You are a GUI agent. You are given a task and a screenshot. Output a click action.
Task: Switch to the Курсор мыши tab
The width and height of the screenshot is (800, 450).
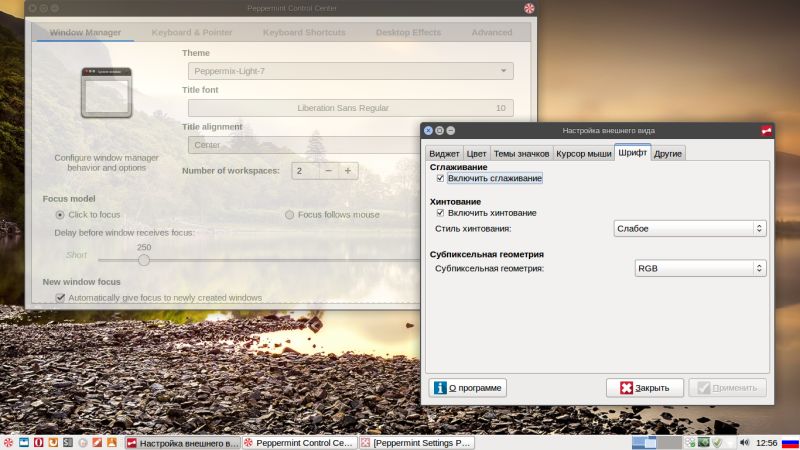pos(584,154)
